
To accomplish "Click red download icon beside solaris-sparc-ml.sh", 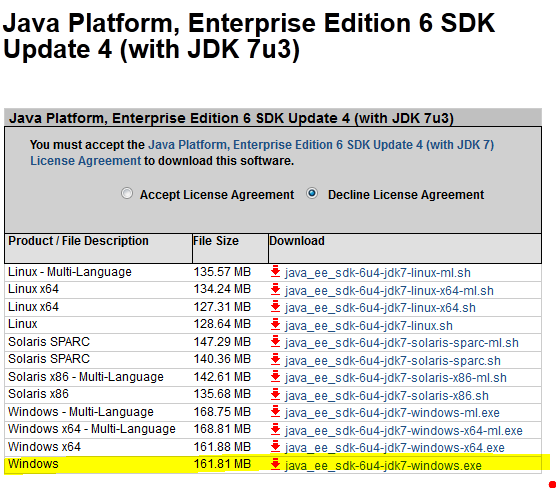I will (276, 342).
